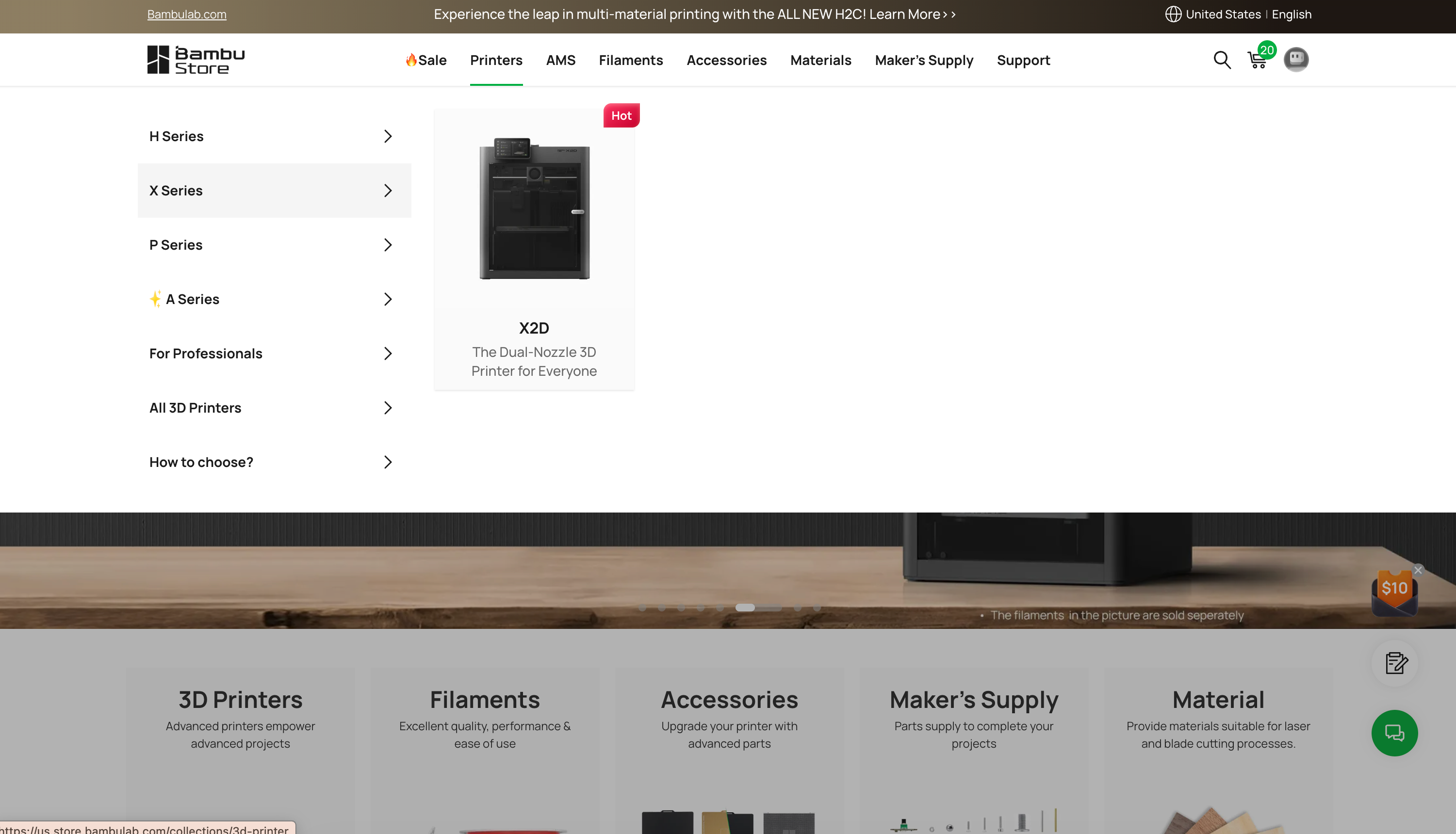This screenshot has height=834, width=1456.
Task: Open the Material category card
Action: point(1218,751)
